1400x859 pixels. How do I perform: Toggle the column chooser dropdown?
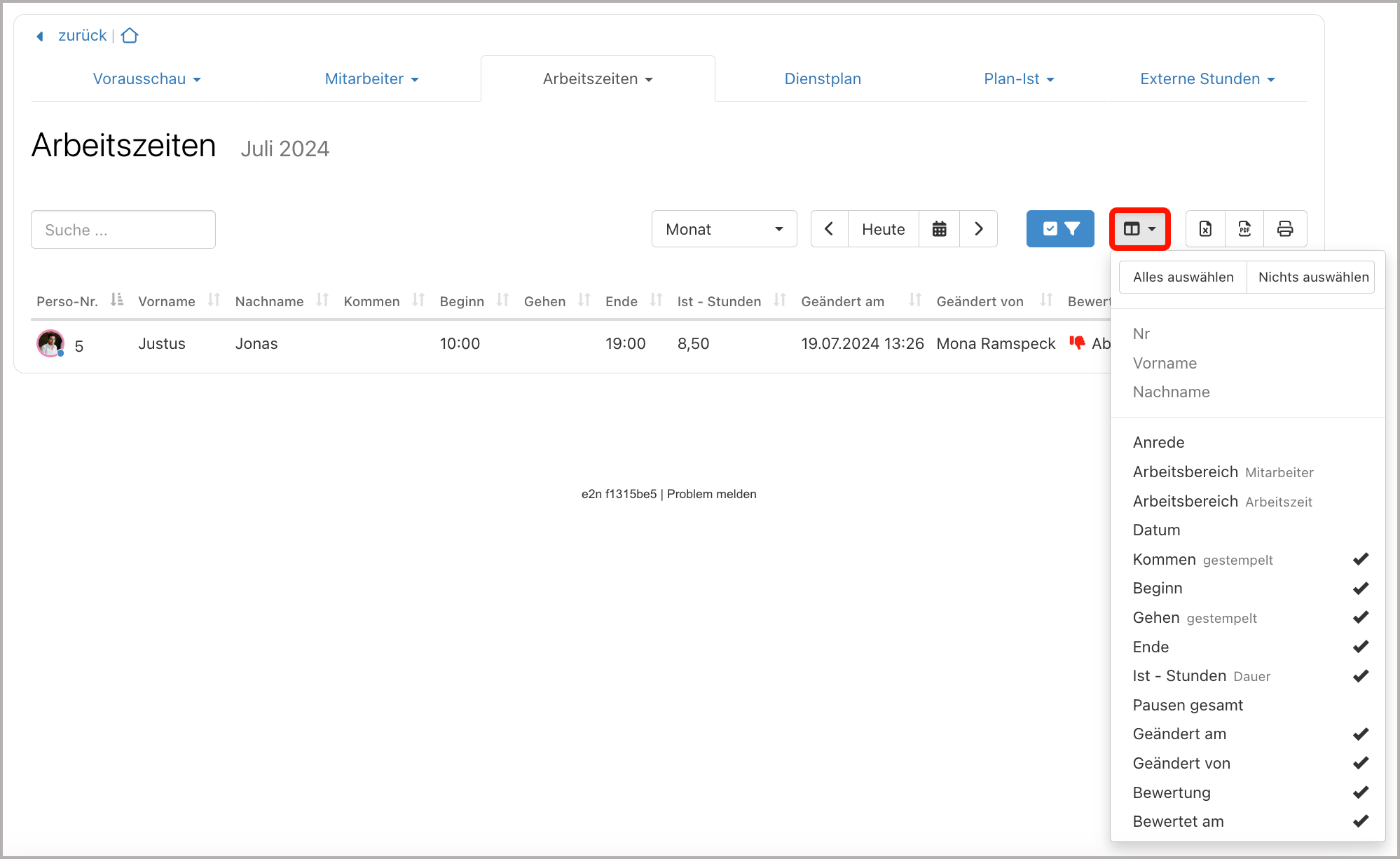(x=1139, y=229)
